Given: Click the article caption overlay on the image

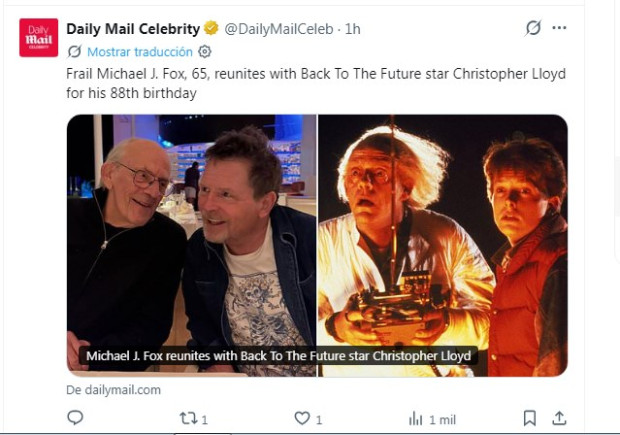Looking at the screenshot, I should pos(278,356).
